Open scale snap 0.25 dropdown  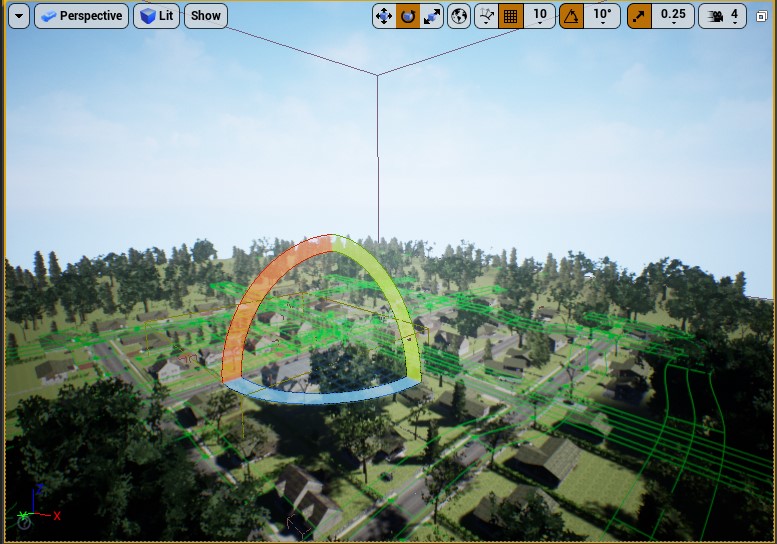(x=673, y=16)
